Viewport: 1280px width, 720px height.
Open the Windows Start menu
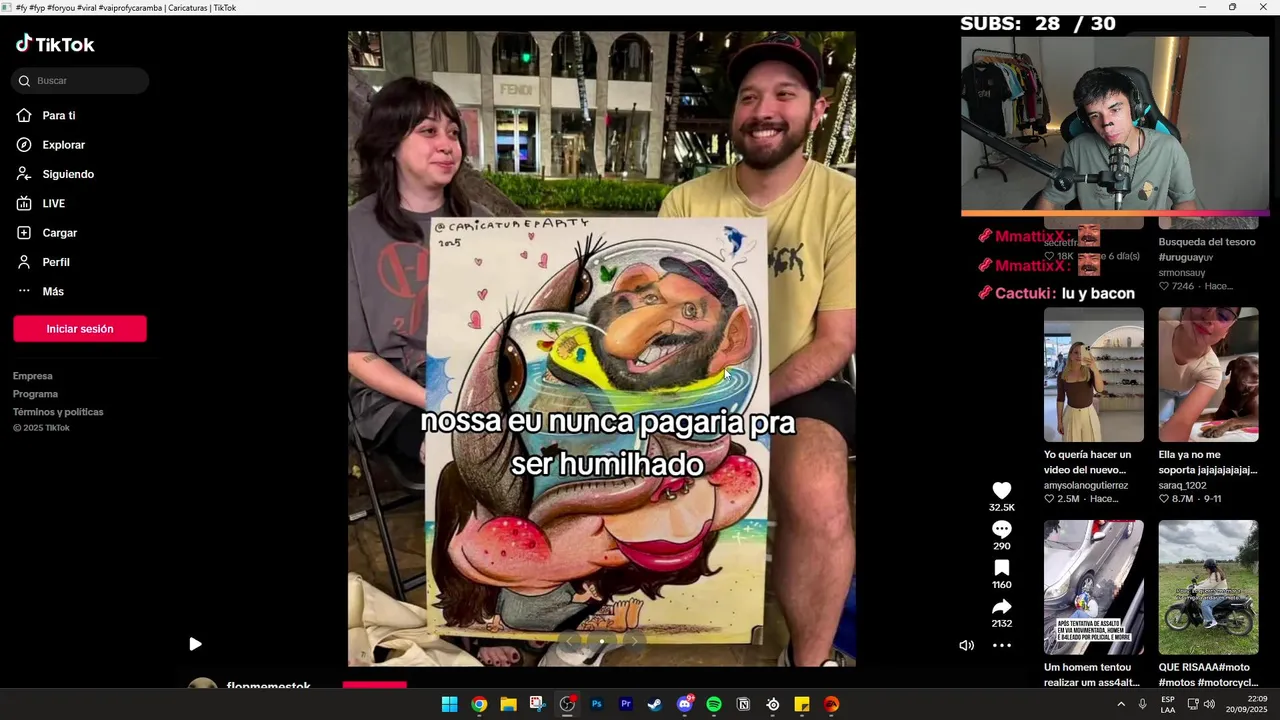click(450, 704)
